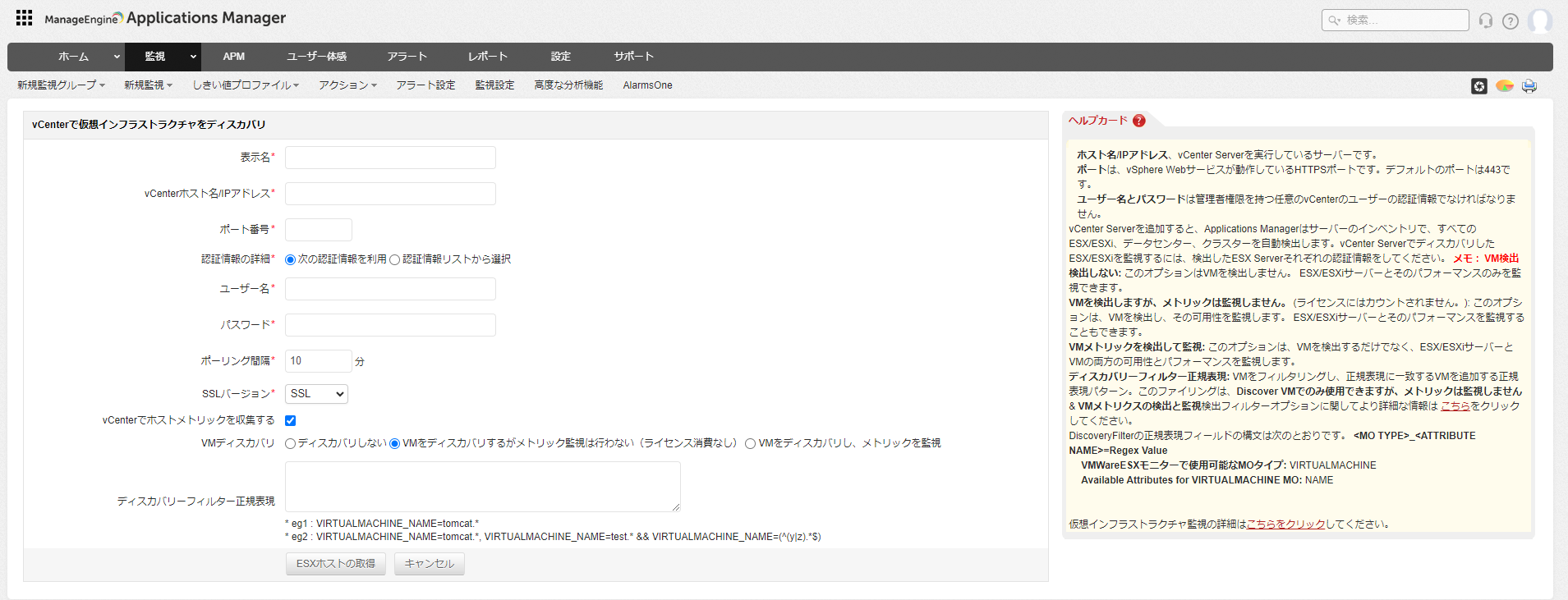Open the apps grid launcher icon

[x=24, y=18]
